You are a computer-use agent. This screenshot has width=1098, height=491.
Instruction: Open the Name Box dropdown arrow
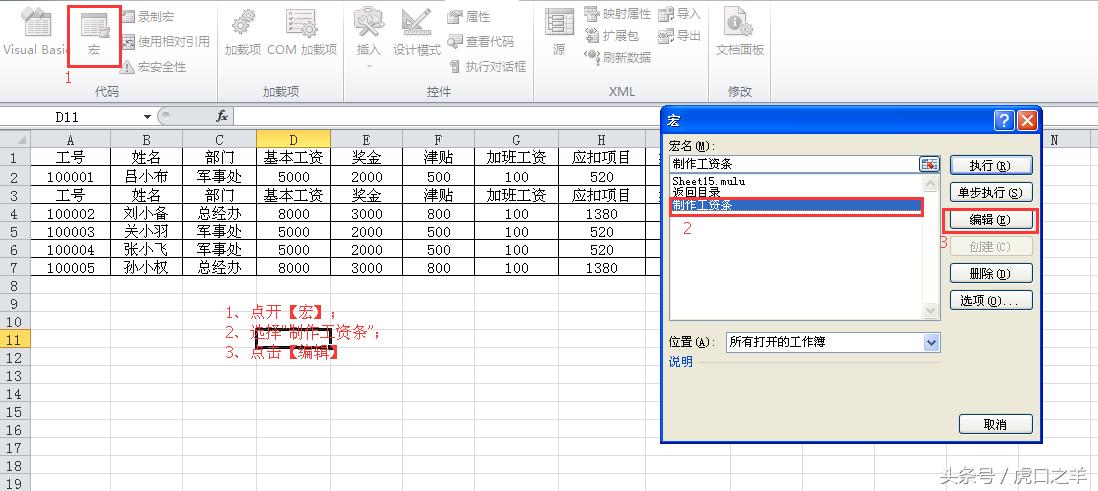click(147, 117)
